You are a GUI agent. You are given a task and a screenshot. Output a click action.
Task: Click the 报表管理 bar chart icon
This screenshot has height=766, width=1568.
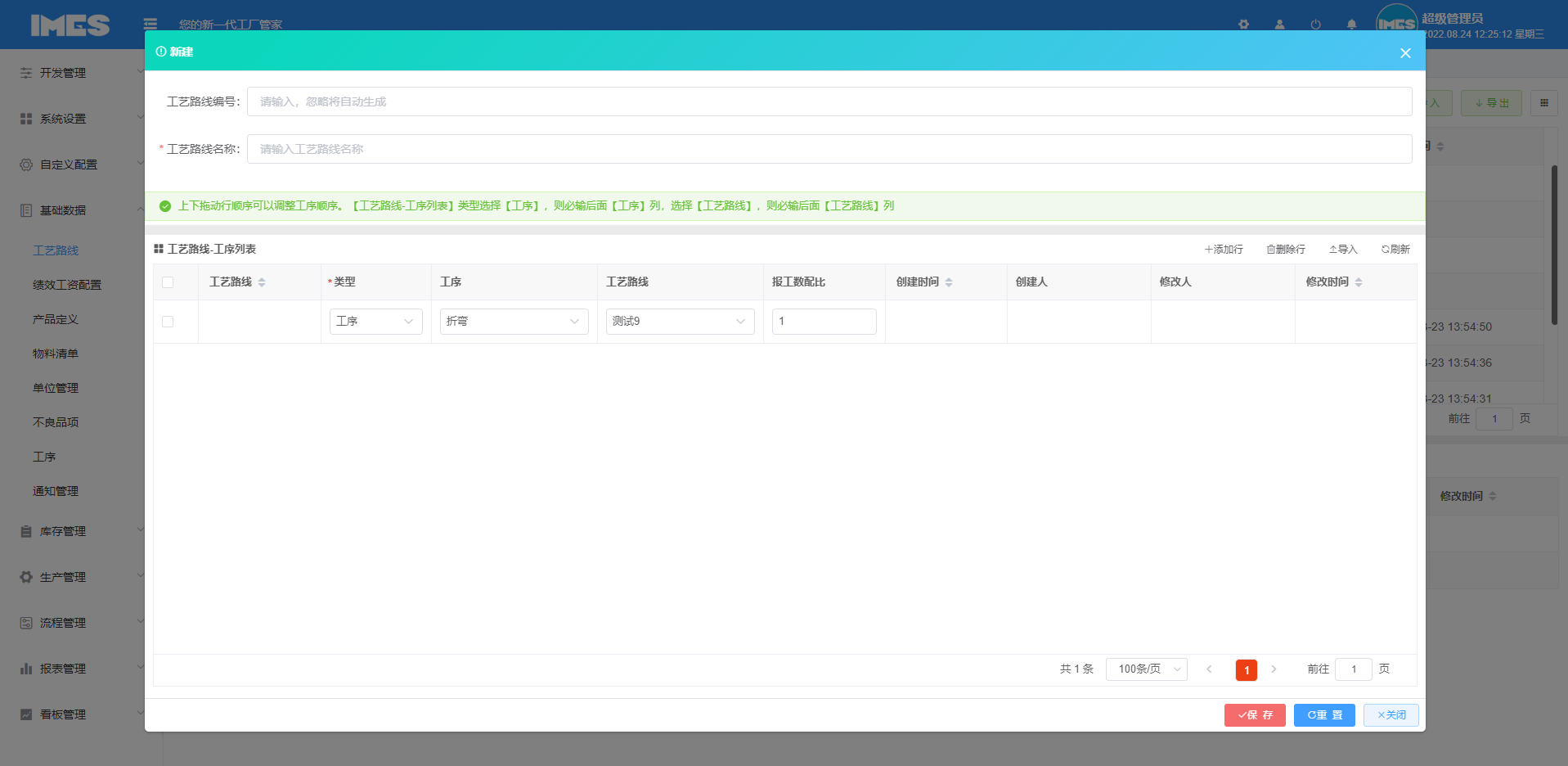[26, 669]
